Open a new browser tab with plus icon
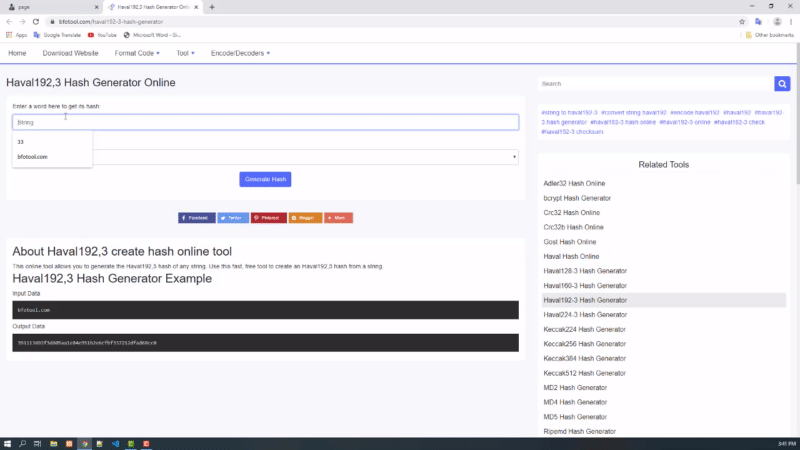Image resolution: width=800 pixels, height=450 pixels. pyautogui.click(x=210, y=6)
